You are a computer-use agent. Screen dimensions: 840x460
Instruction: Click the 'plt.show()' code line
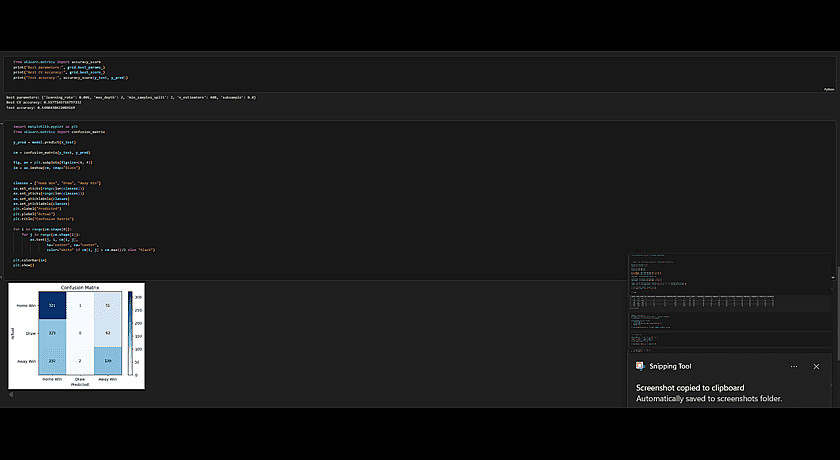pos(24,265)
